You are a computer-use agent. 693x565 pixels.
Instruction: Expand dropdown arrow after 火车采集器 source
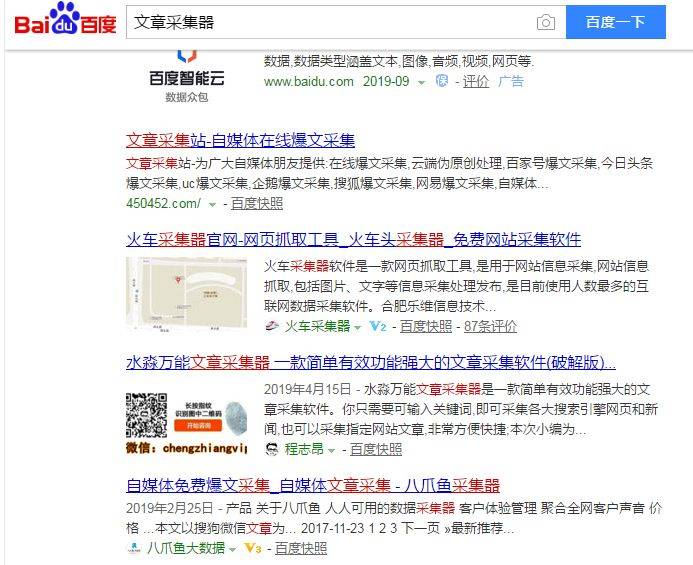click(358, 328)
